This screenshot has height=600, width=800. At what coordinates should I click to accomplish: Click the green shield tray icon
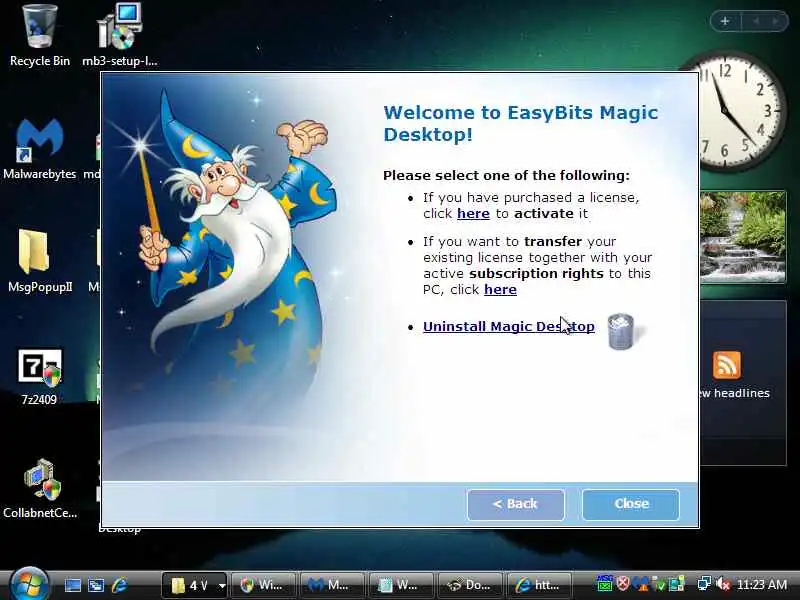(x=660, y=585)
